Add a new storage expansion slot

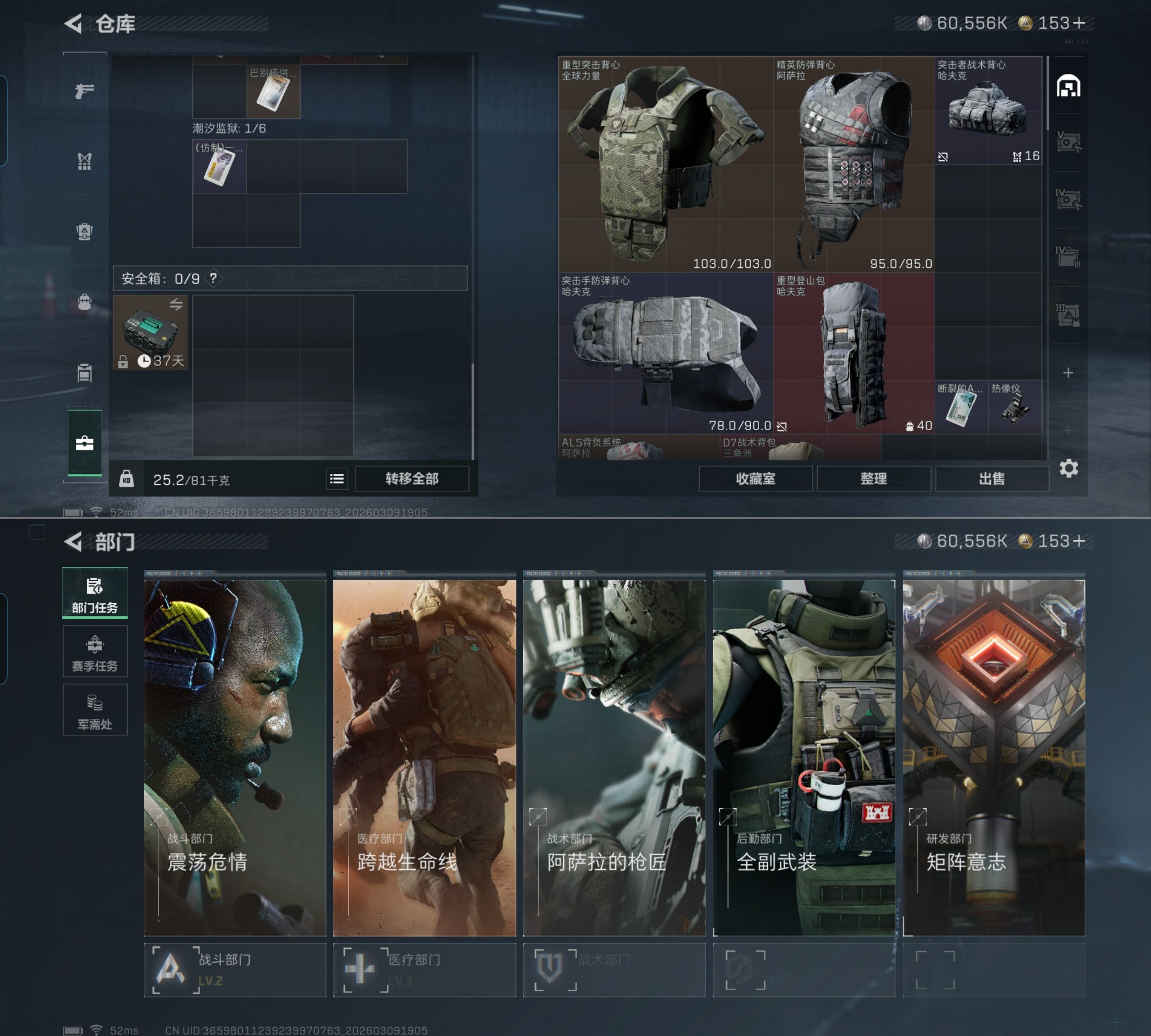[1069, 373]
